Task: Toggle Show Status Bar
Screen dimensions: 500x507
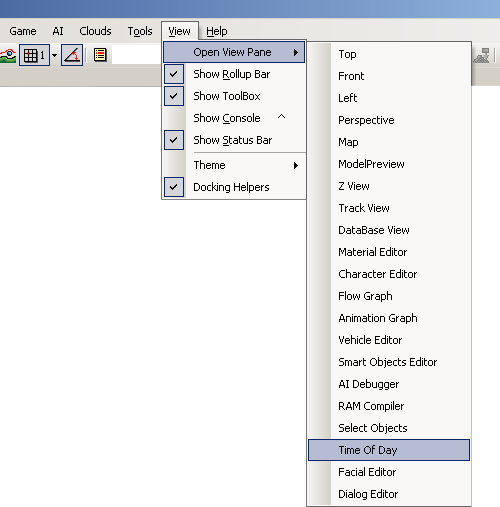Action: [234, 140]
